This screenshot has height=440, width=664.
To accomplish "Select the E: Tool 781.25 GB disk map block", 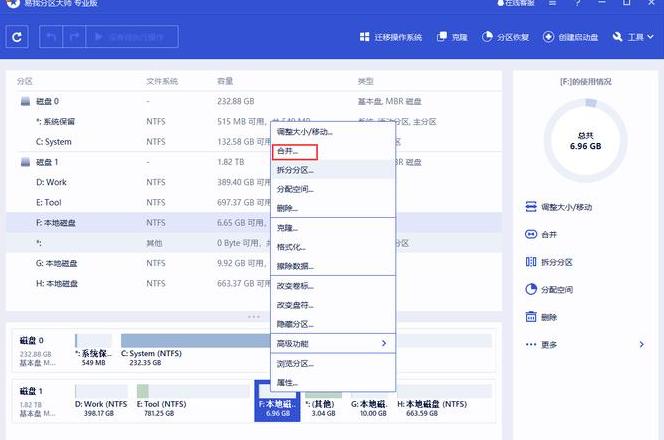I will 193,401.
